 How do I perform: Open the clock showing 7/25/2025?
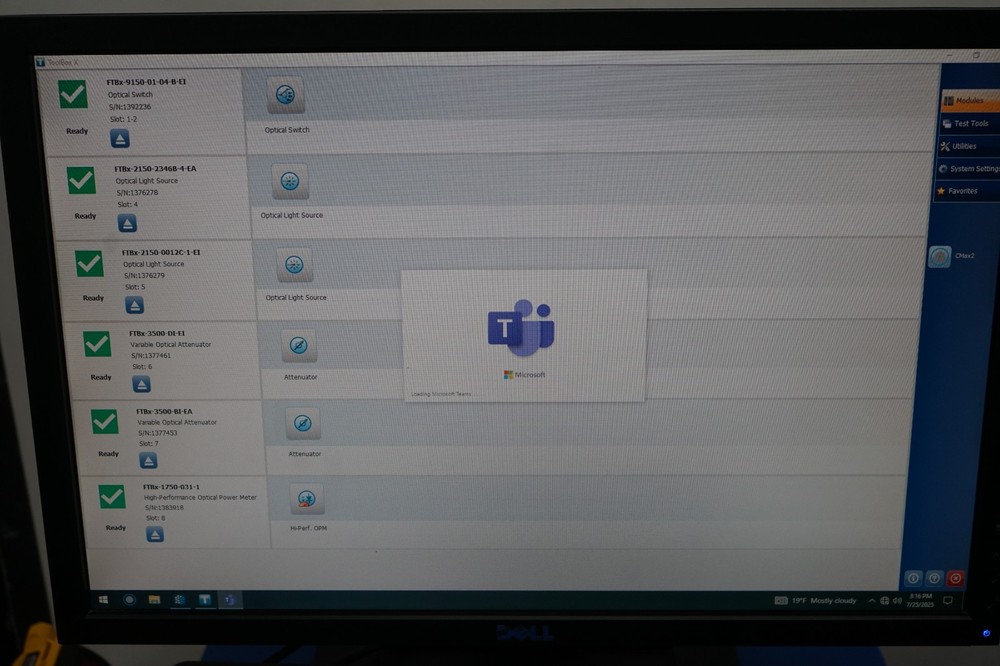click(920, 600)
